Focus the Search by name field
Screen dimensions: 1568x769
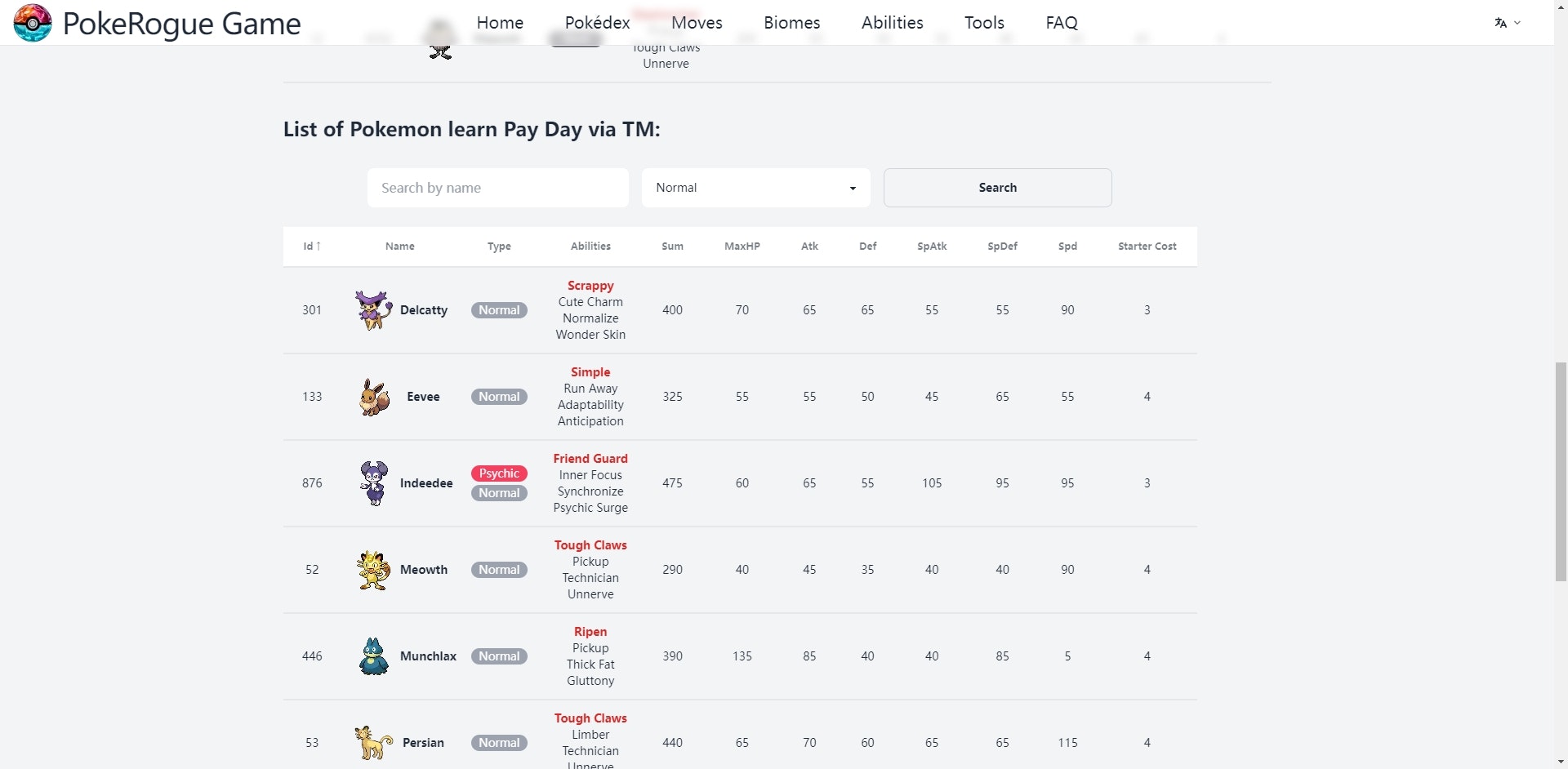(498, 188)
